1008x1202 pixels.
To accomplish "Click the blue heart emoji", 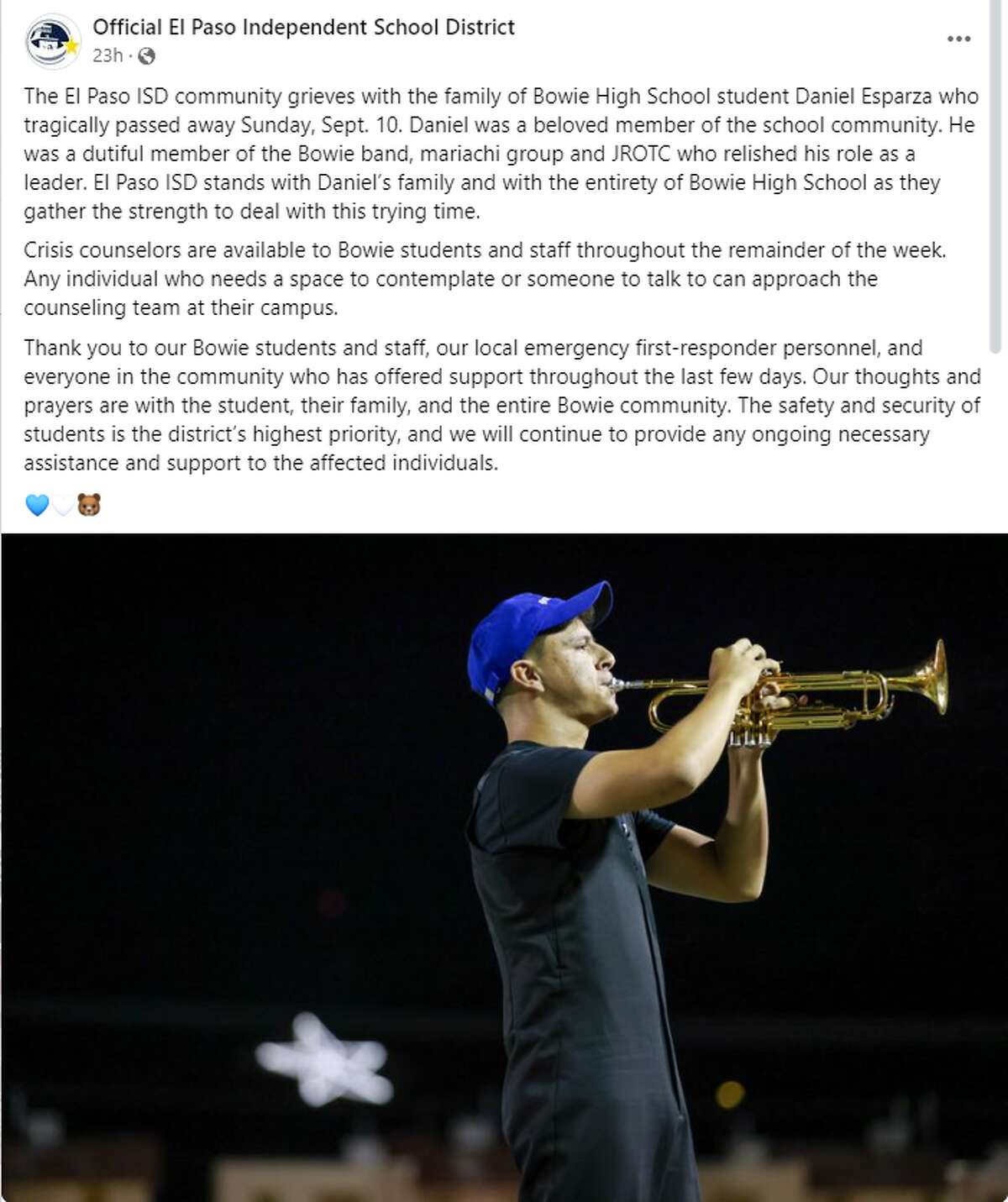I will point(37,505).
